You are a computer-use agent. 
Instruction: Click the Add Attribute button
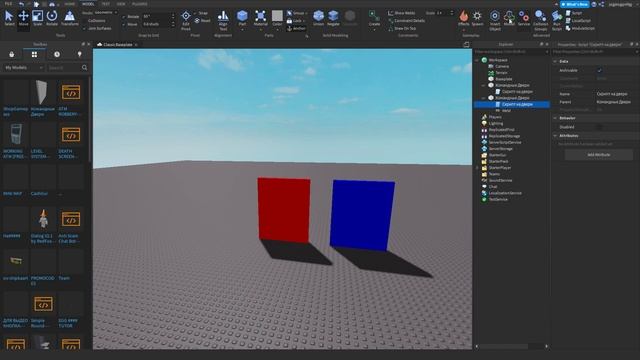[x=598, y=155]
